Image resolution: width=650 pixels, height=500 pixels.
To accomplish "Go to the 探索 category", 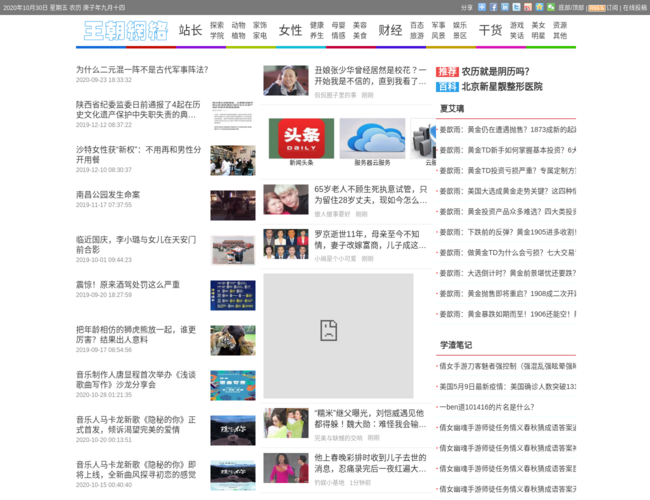I will click(217, 25).
